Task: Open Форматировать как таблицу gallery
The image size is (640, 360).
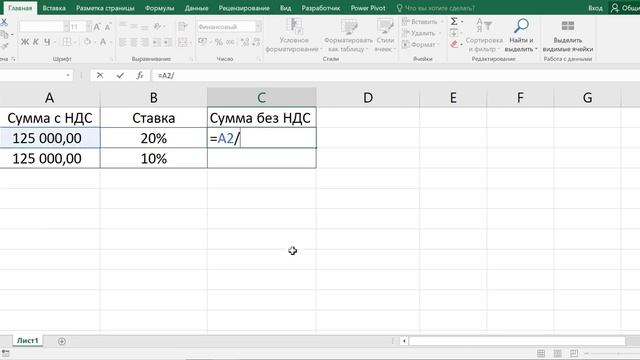Action: [348, 35]
